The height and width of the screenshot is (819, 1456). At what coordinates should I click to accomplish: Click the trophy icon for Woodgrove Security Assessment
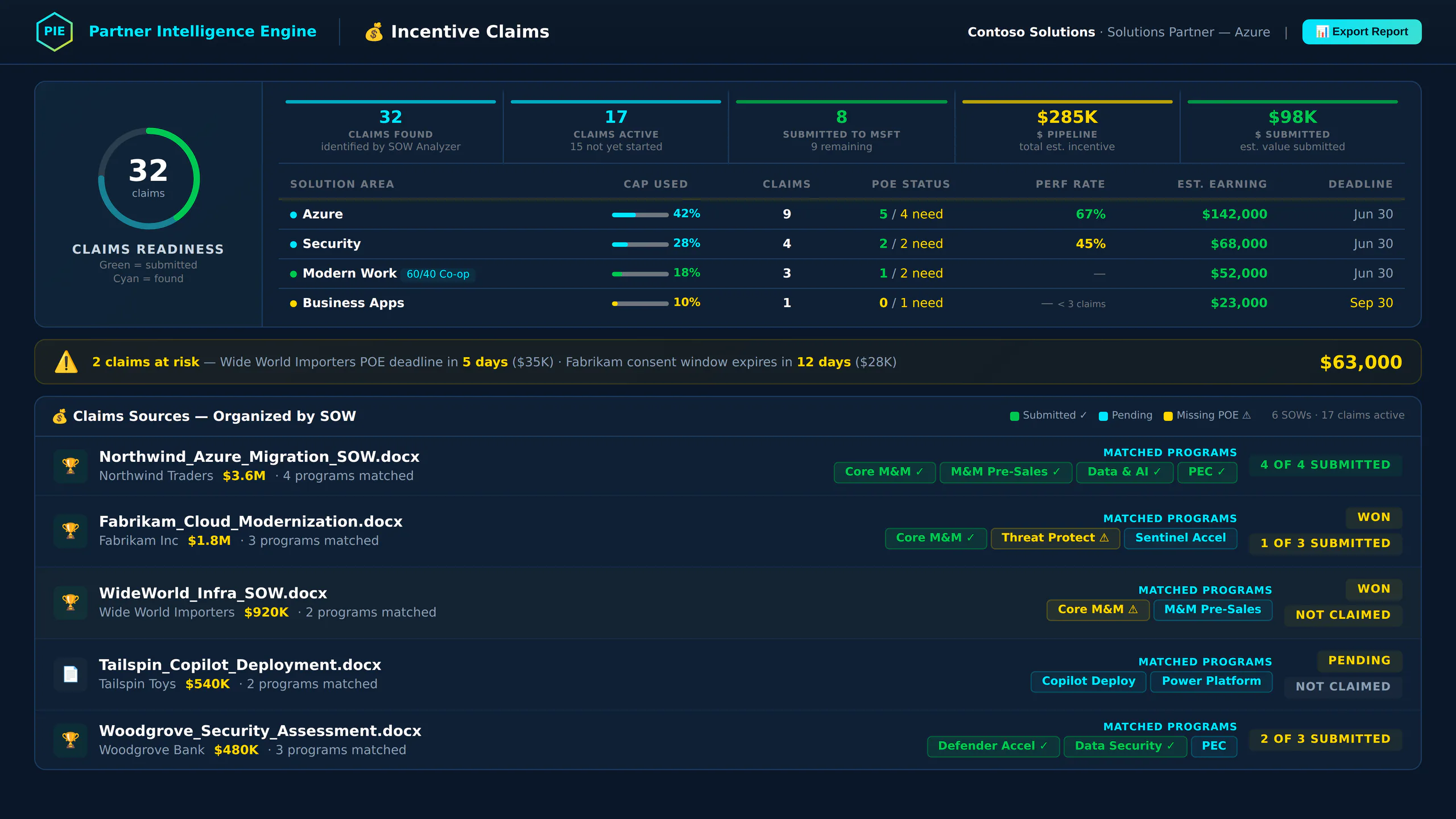coord(71,740)
